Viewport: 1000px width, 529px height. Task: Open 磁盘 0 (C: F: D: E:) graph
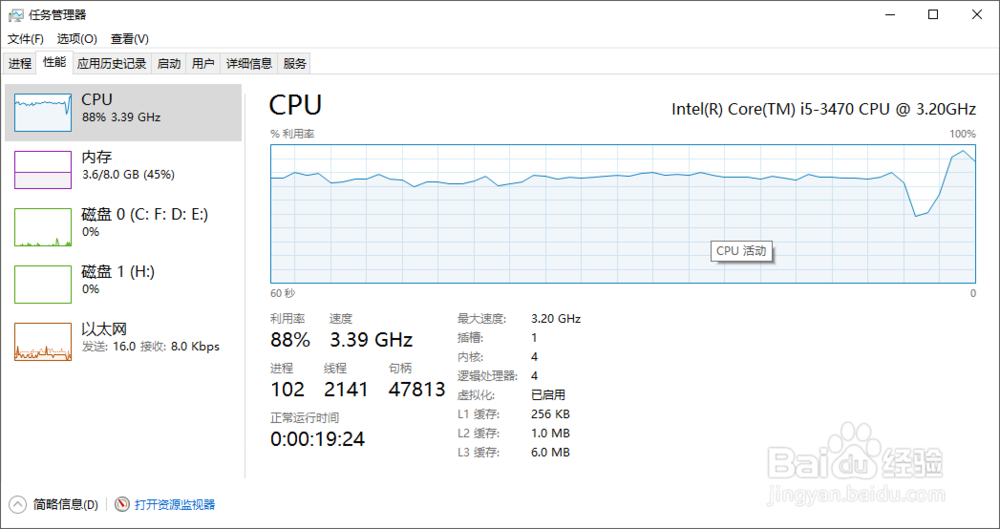point(43,227)
